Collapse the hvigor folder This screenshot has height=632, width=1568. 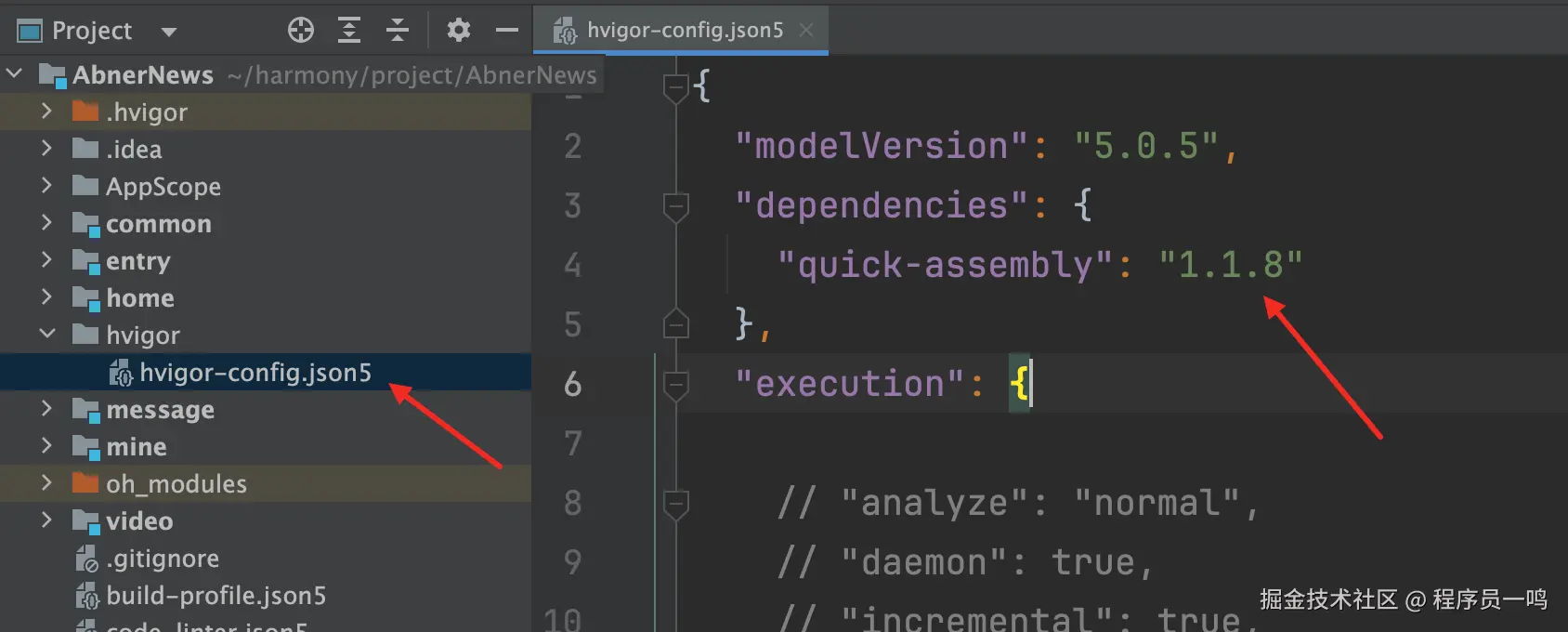coord(47,334)
